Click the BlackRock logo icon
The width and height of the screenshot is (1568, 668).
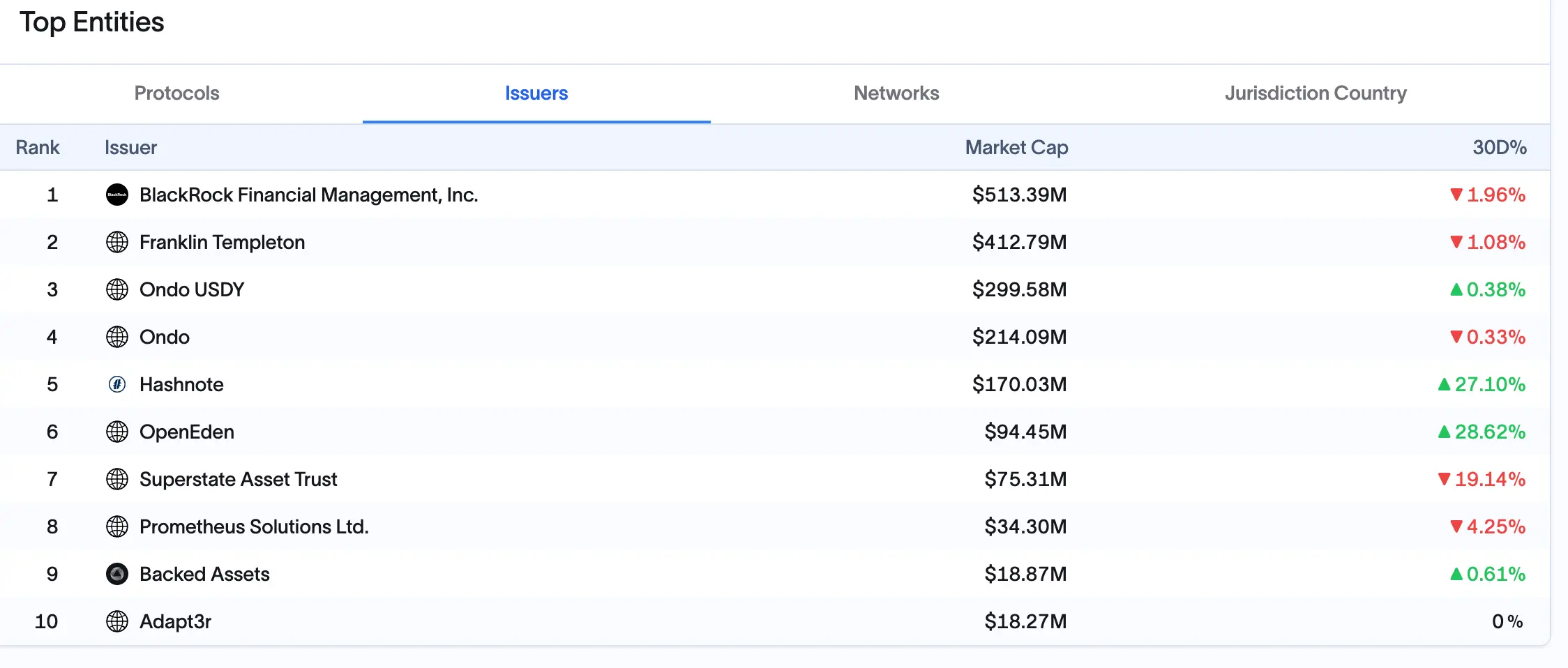pos(117,195)
